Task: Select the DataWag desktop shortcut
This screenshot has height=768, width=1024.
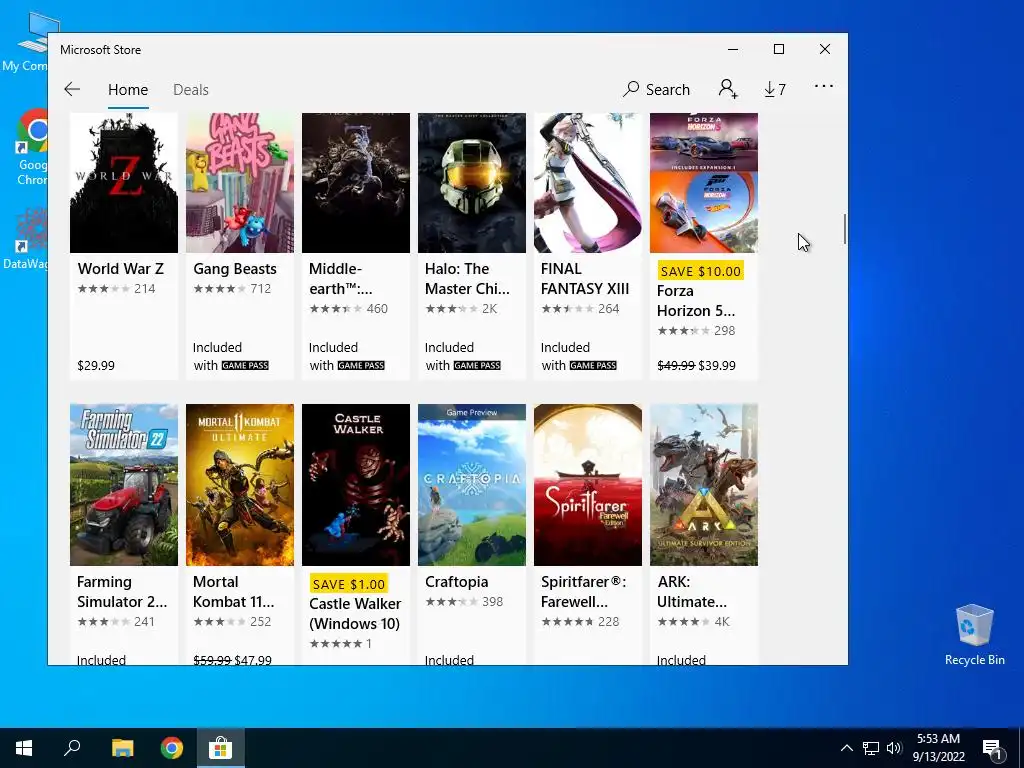Action: (26, 239)
